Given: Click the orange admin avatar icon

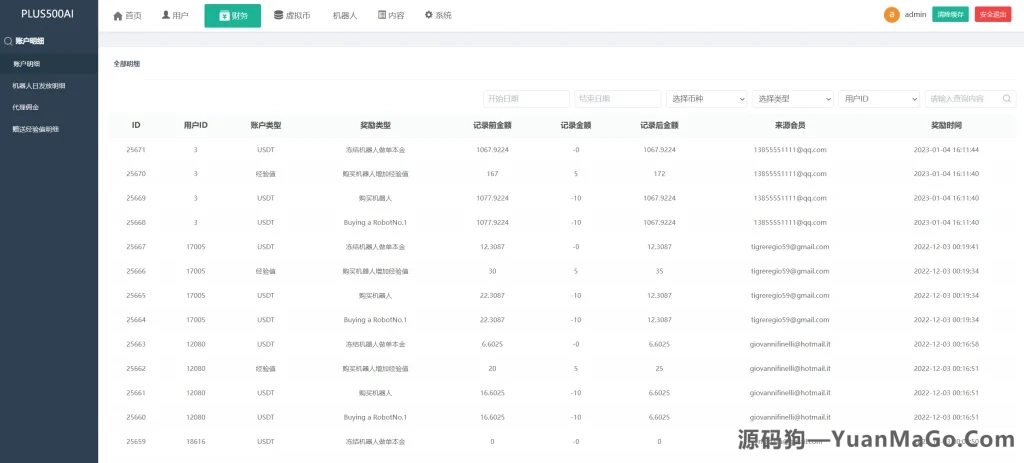Looking at the screenshot, I should (x=891, y=14).
